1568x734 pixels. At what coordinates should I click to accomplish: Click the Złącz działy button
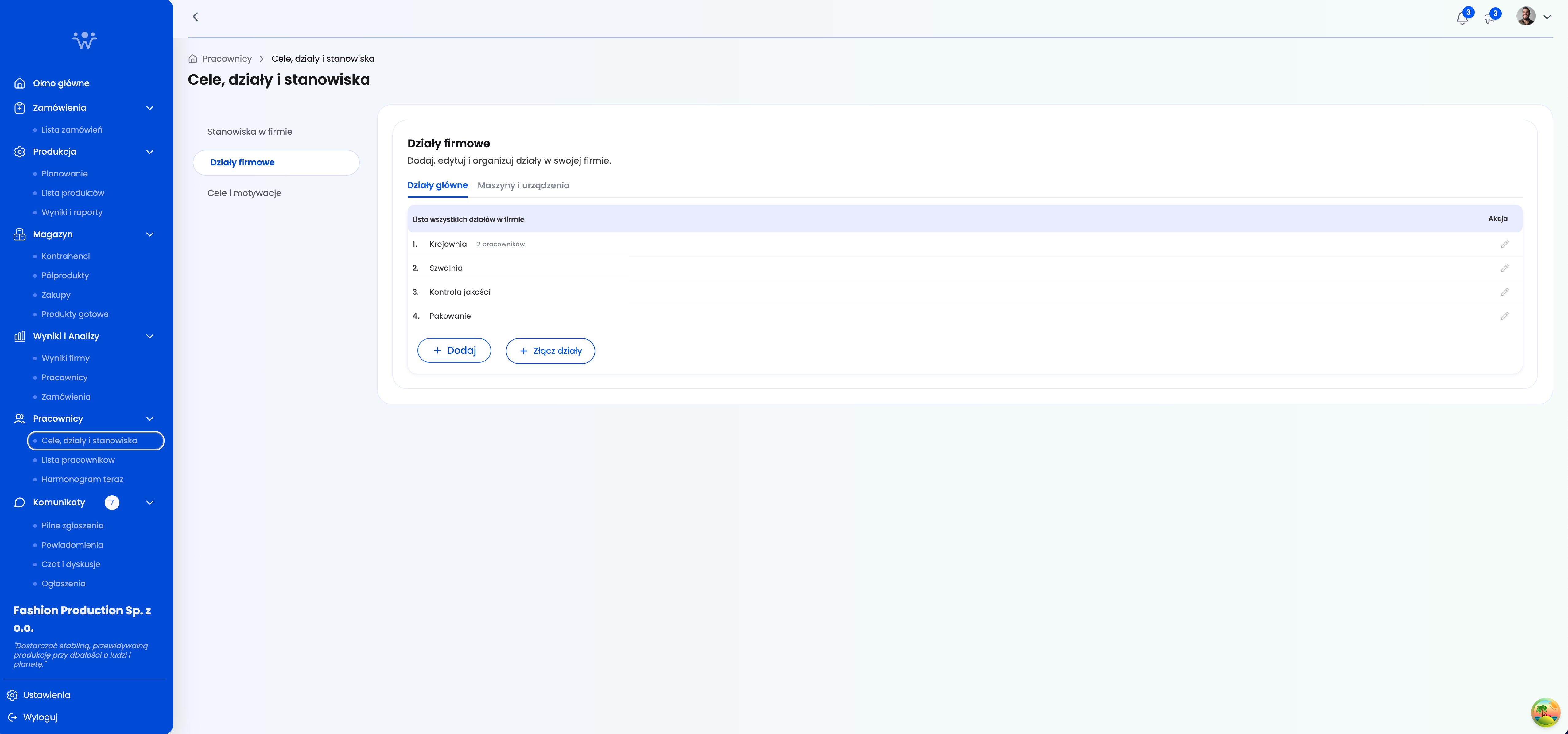550,351
